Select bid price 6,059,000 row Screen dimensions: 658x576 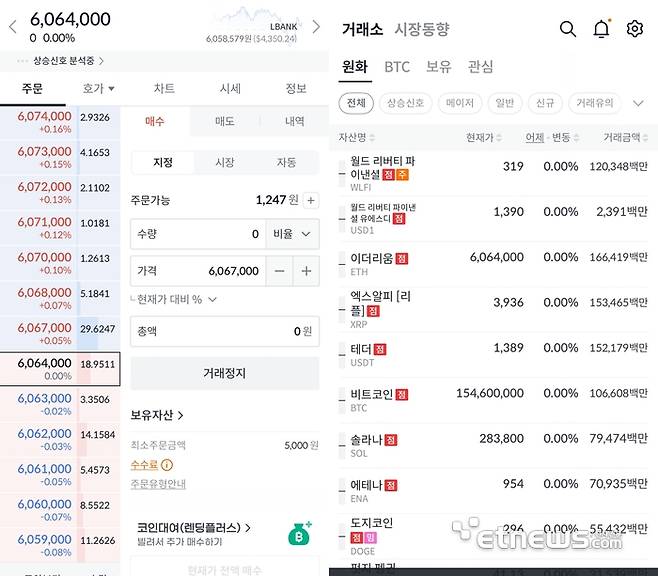(x=60, y=545)
